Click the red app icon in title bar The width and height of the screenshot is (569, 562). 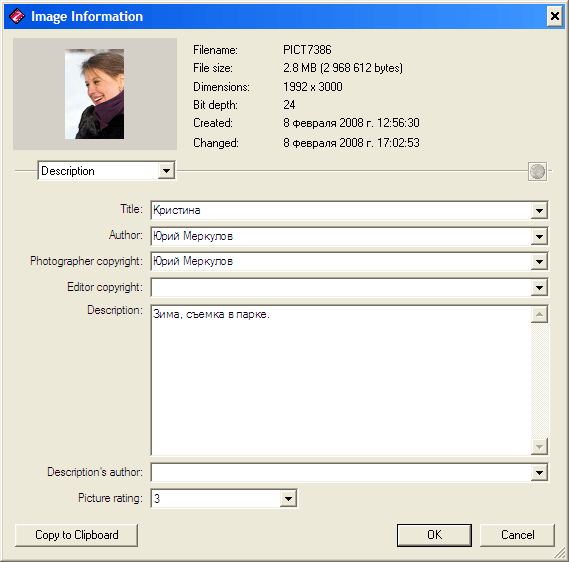point(16,16)
